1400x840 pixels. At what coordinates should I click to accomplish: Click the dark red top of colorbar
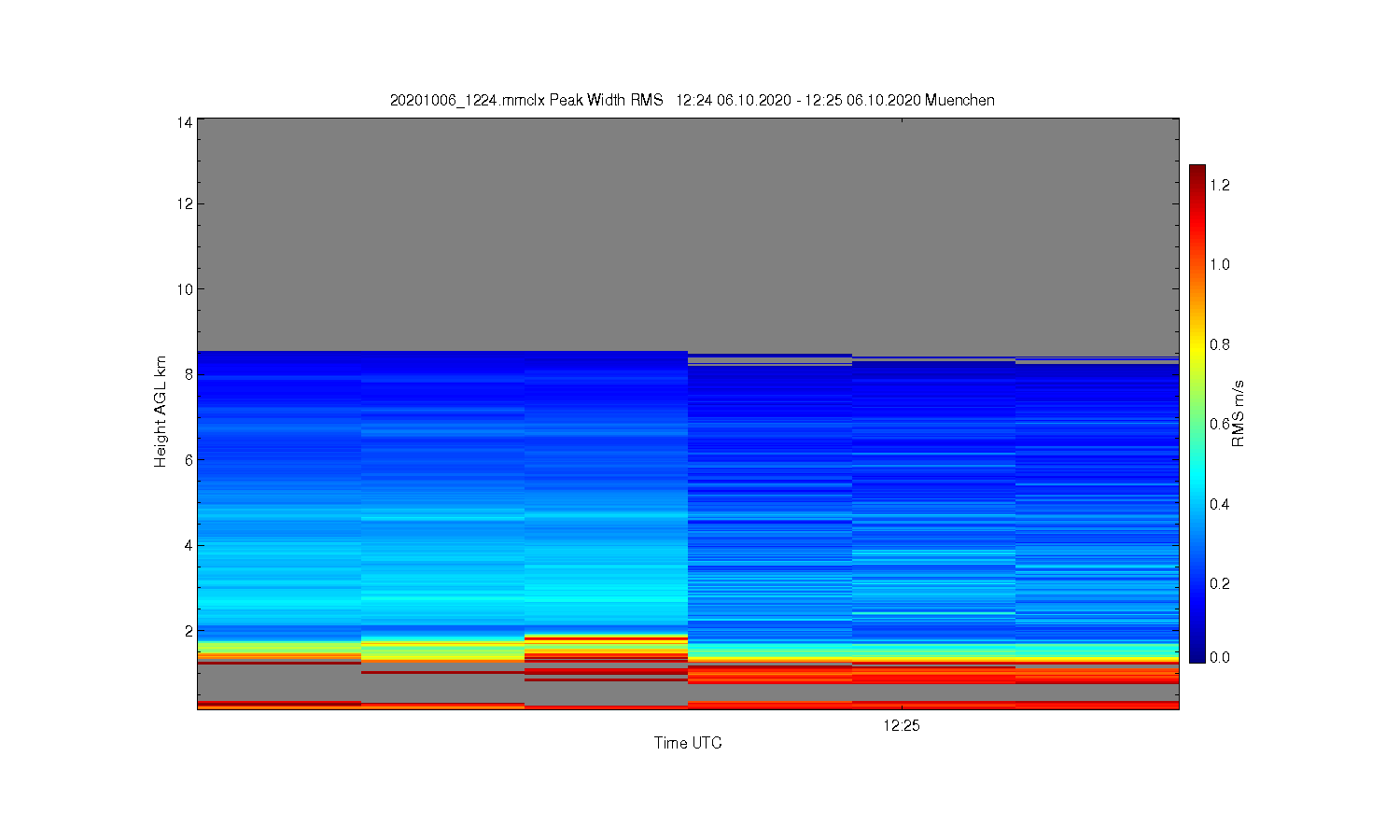[1197, 174]
